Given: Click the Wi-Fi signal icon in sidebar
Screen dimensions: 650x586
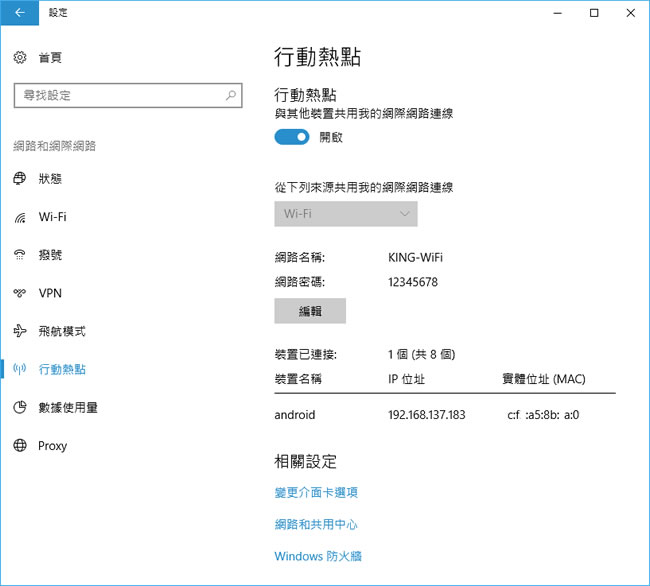Looking at the screenshot, I should point(20,217).
